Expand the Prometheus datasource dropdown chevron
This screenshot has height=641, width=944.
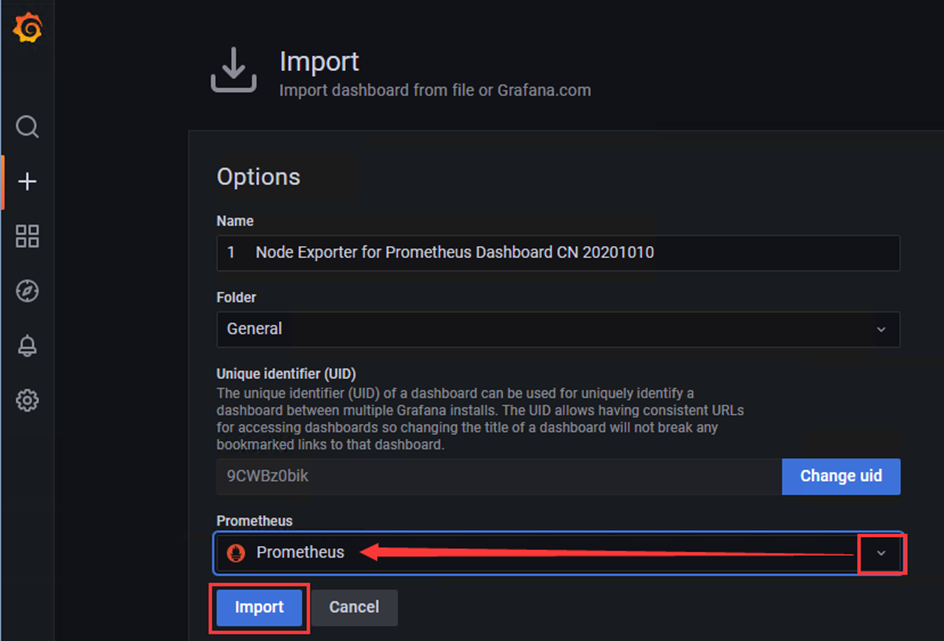coord(881,553)
